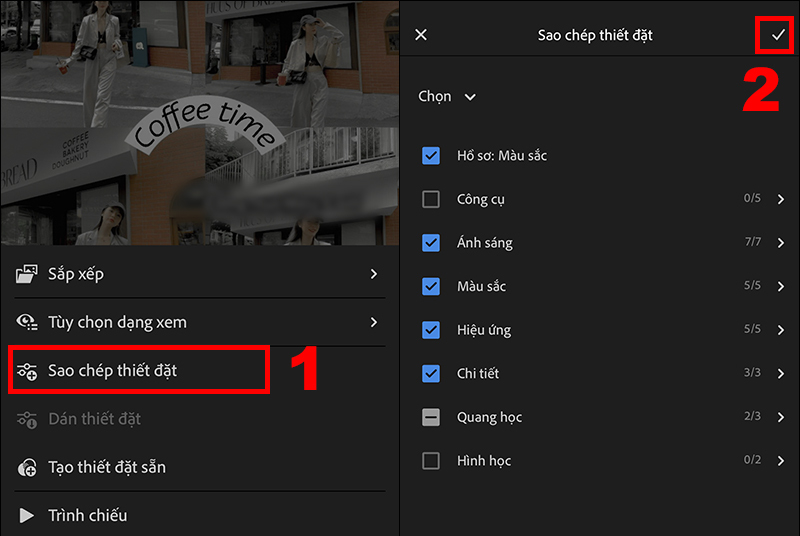Expand Màu sắc options arrow
Image resolution: width=800 pixels, height=536 pixels.
coord(781,287)
